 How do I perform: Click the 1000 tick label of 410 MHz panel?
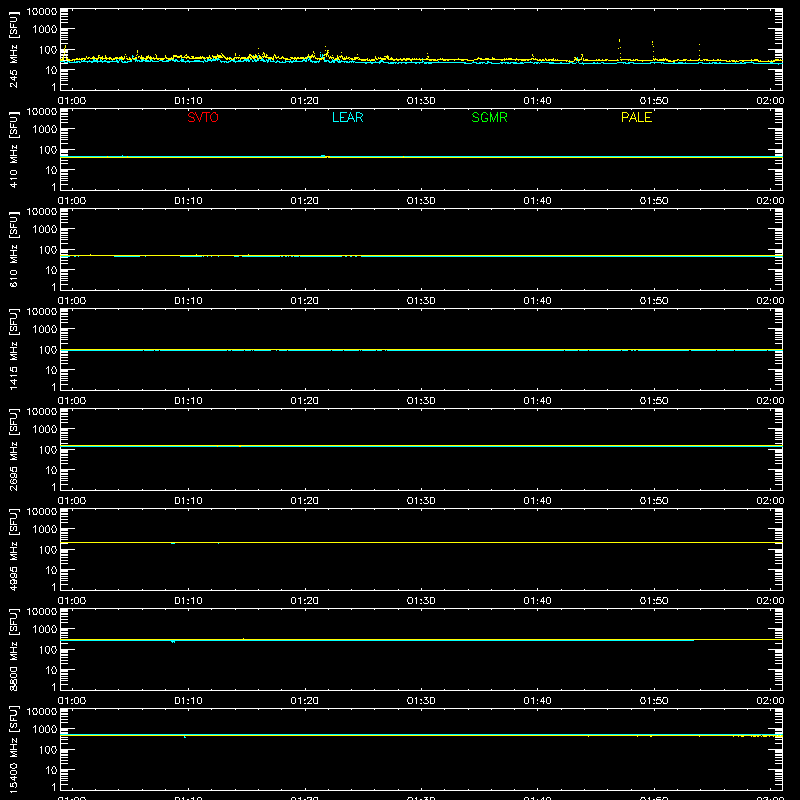[x=45, y=130]
